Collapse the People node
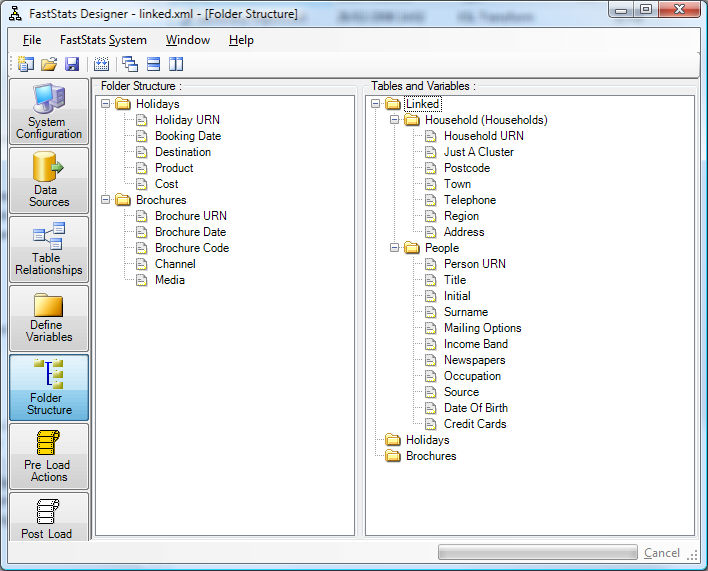The height and width of the screenshot is (571, 708). coord(394,247)
